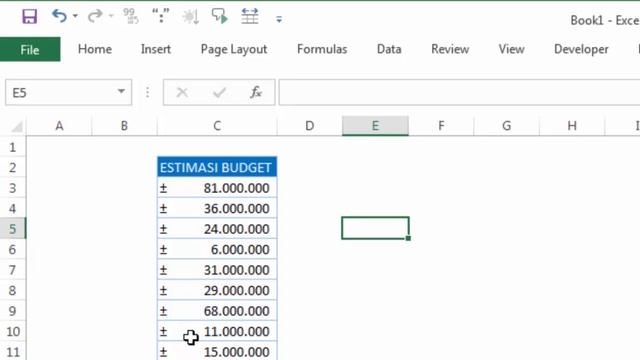Select row 6 header
640x360 pixels.
pos(13,249)
